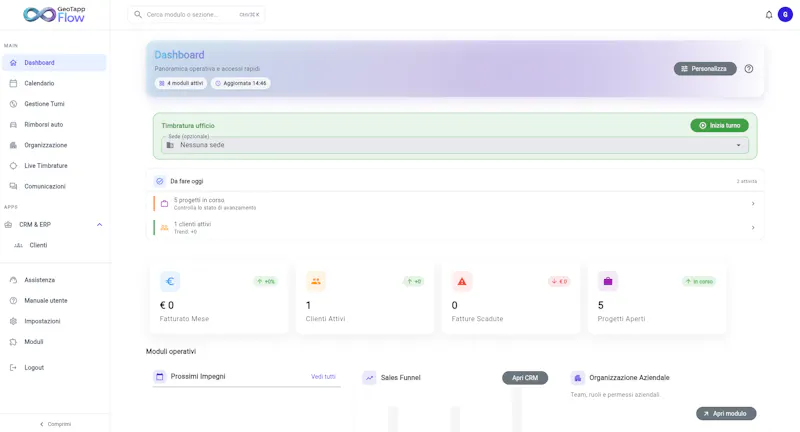
Task: Open Dashboard in the sidebar
Action: coord(54,63)
